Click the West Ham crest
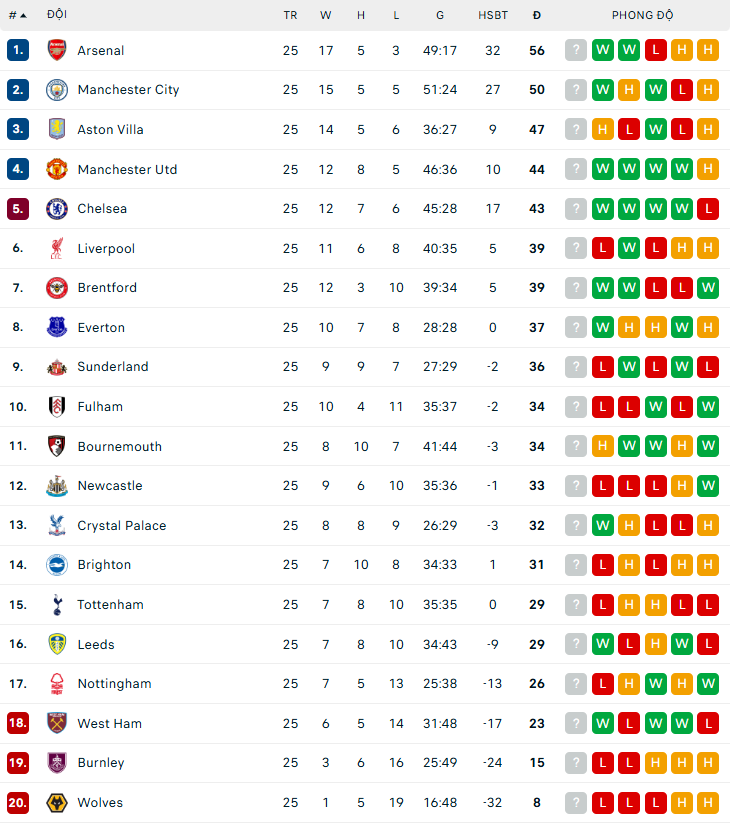Screen dimensions: 731x824 (56, 723)
